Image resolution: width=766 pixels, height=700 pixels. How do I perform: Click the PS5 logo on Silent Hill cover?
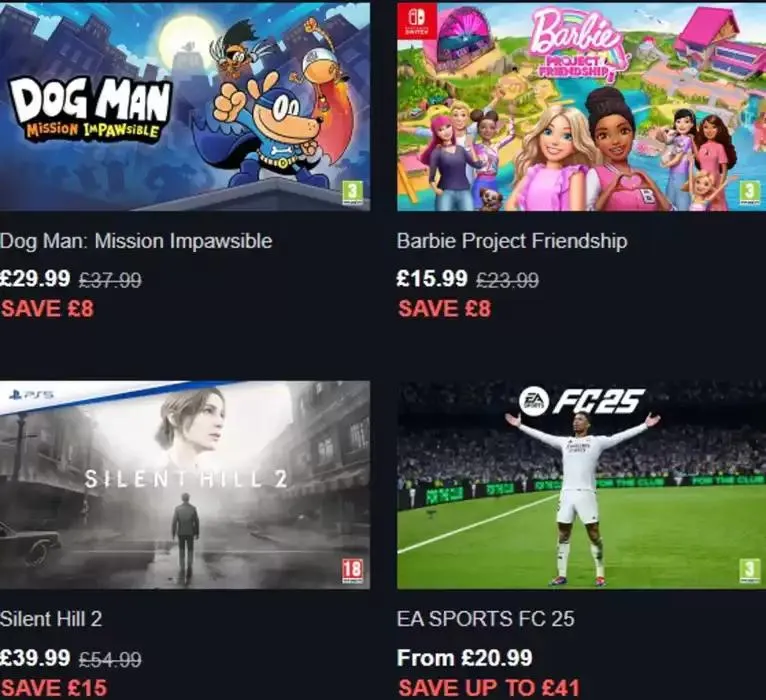[31, 394]
